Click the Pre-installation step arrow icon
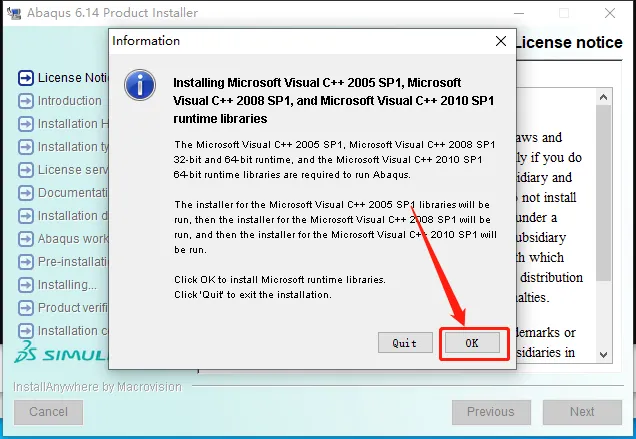 (26, 262)
